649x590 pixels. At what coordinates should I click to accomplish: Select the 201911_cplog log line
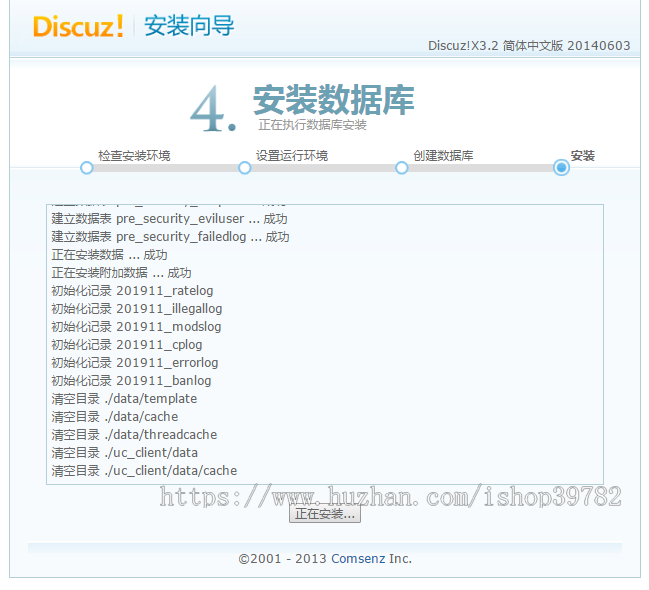[127, 345]
